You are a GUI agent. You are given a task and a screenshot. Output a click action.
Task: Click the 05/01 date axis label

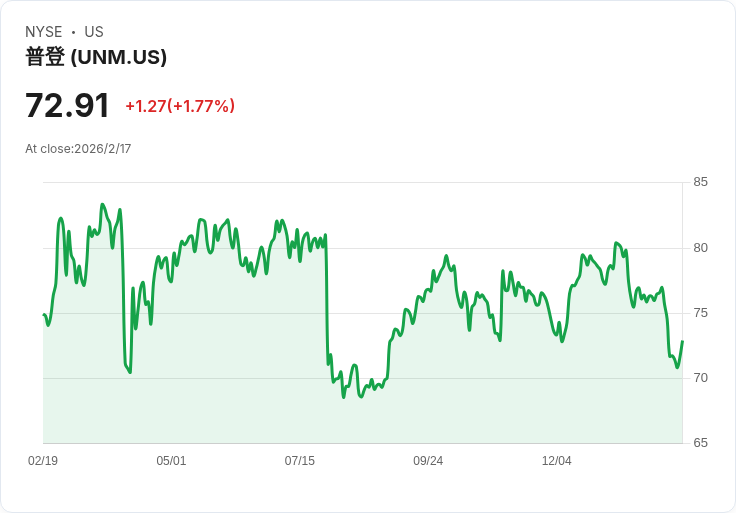(x=171, y=461)
